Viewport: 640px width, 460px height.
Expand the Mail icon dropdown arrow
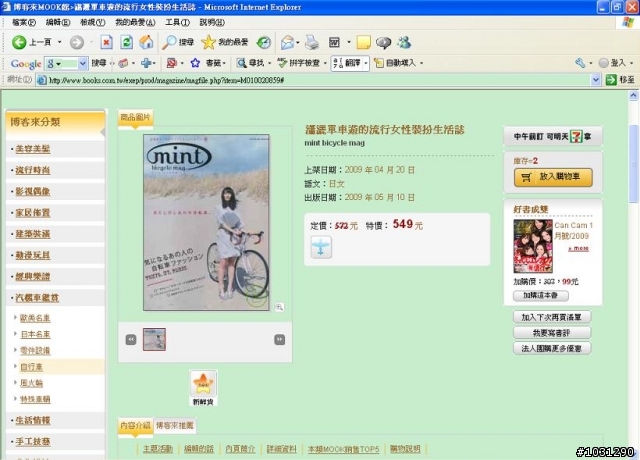point(298,42)
